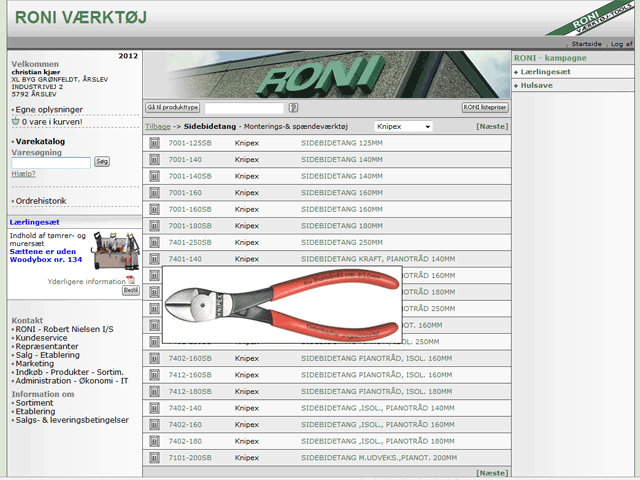Open image icon for item 7101-200SB
Image resolution: width=640 pixels, height=480 pixels.
[x=154, y=458]
